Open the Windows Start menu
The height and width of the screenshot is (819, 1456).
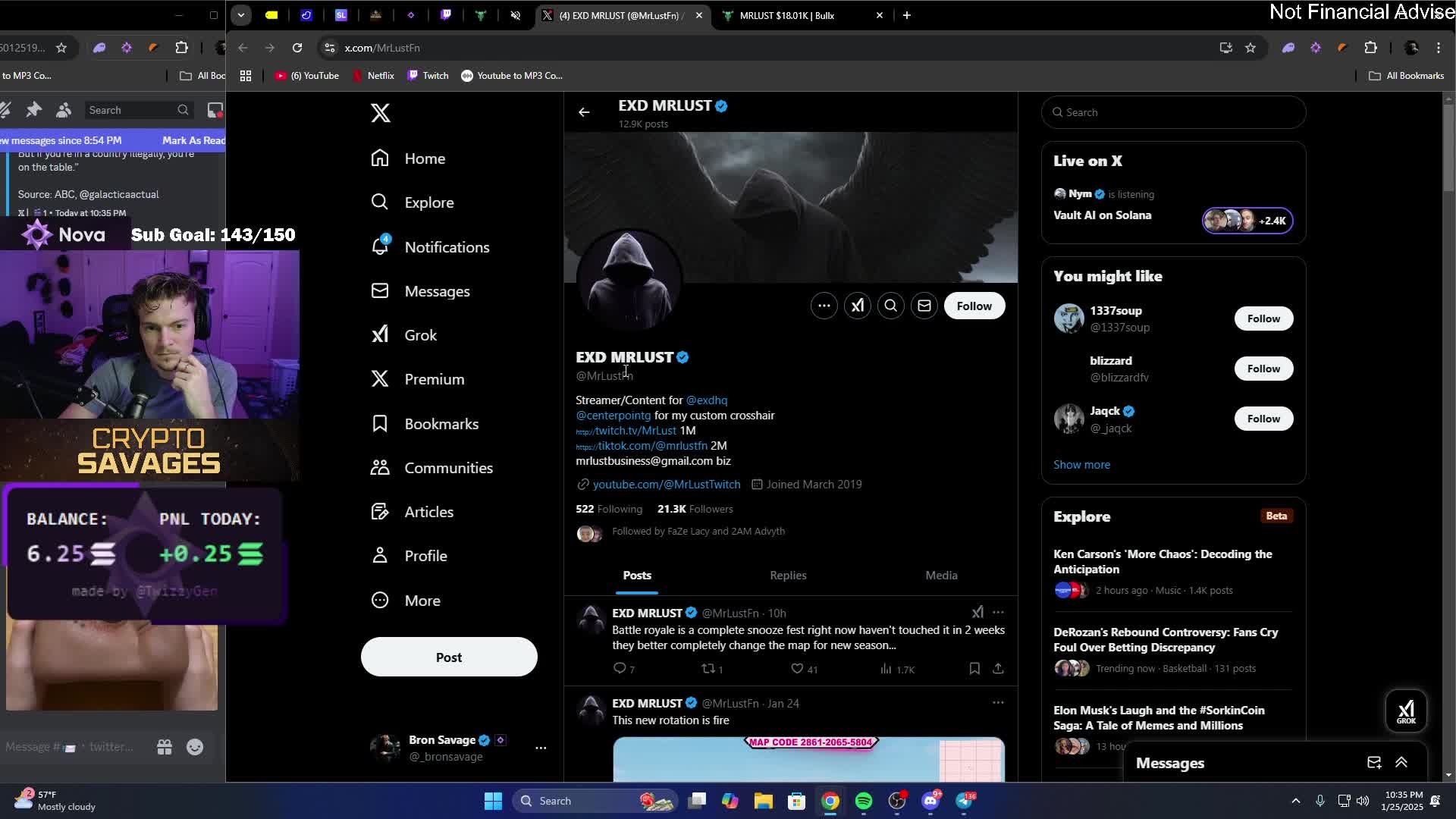[x=493, y=801]
